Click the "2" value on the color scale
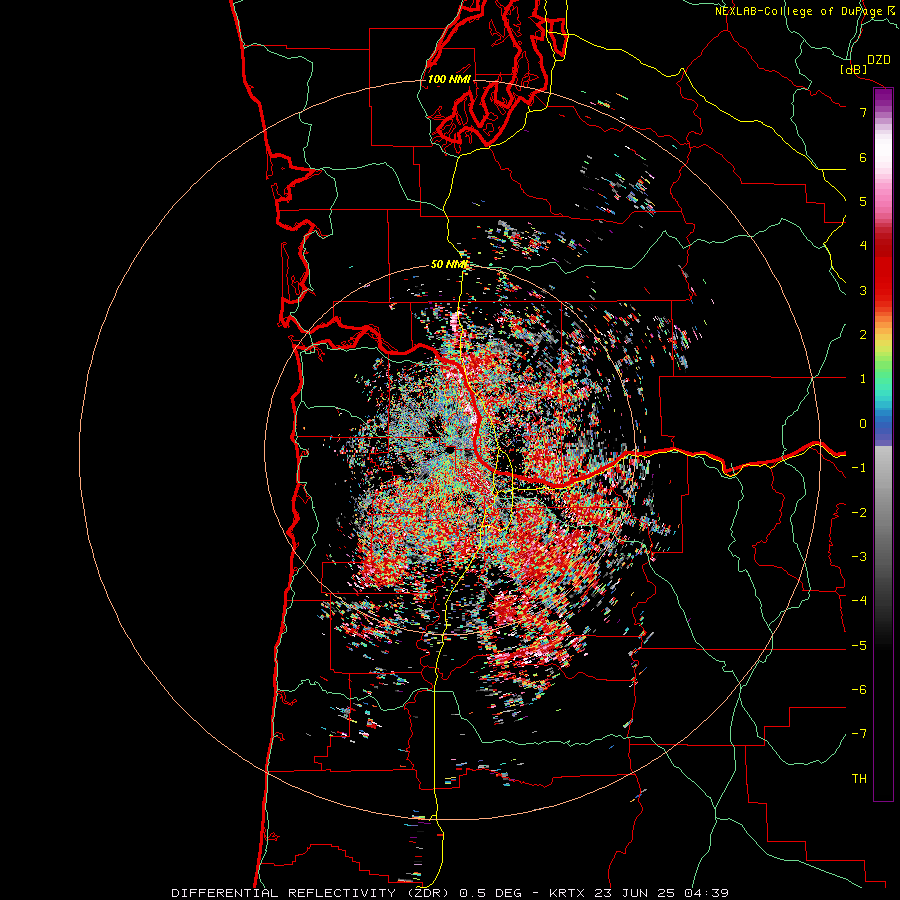This screenshot has width=900, height=900. 863,335
